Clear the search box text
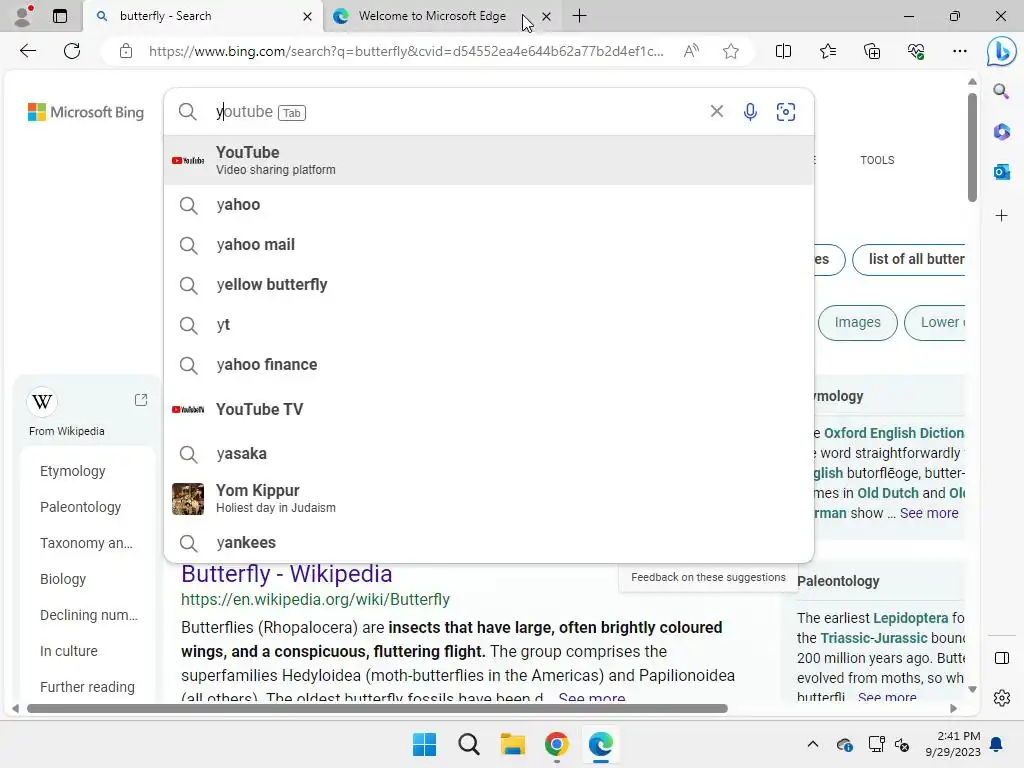The height and width of the screenshot is (768, 1024). click(716, 112)
